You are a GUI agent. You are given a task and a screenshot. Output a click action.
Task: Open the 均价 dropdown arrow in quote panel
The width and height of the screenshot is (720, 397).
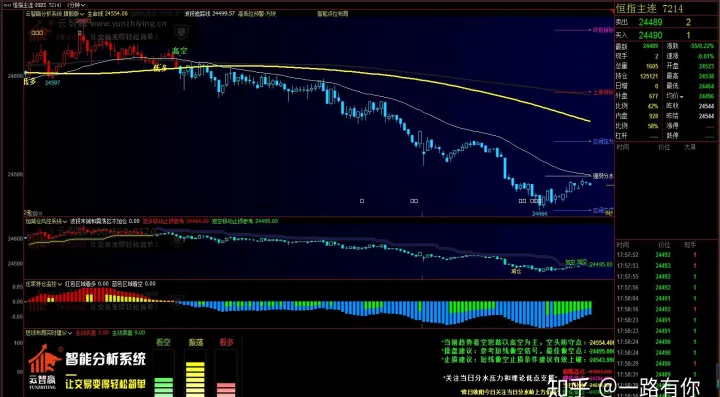click(682, 97)
